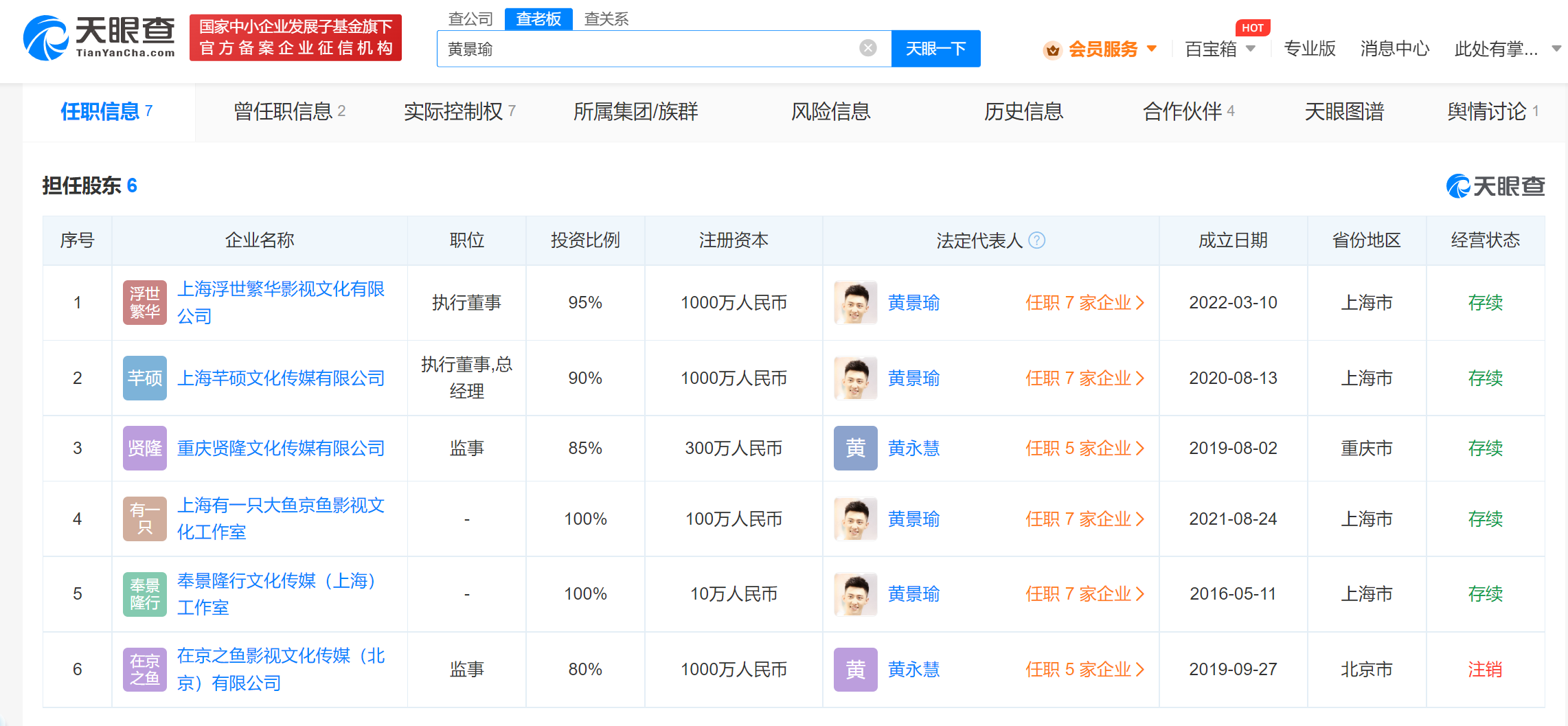Screen dimensions: 1568x726
Task: Click the 2022-03-10 date cell
Action: [1233, 302]
